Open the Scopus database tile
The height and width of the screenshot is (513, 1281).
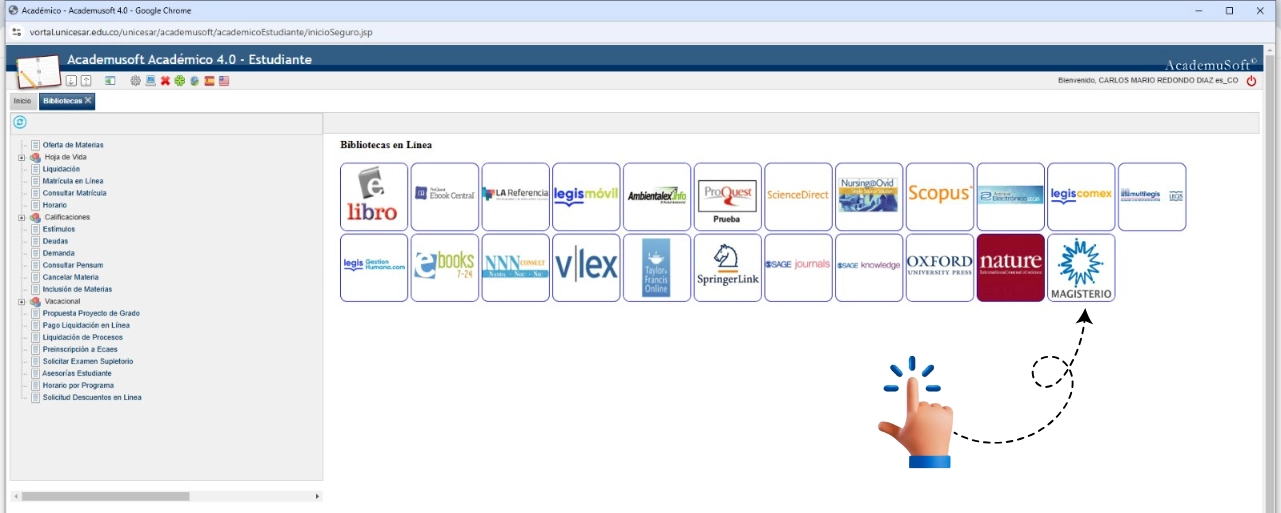940,197
